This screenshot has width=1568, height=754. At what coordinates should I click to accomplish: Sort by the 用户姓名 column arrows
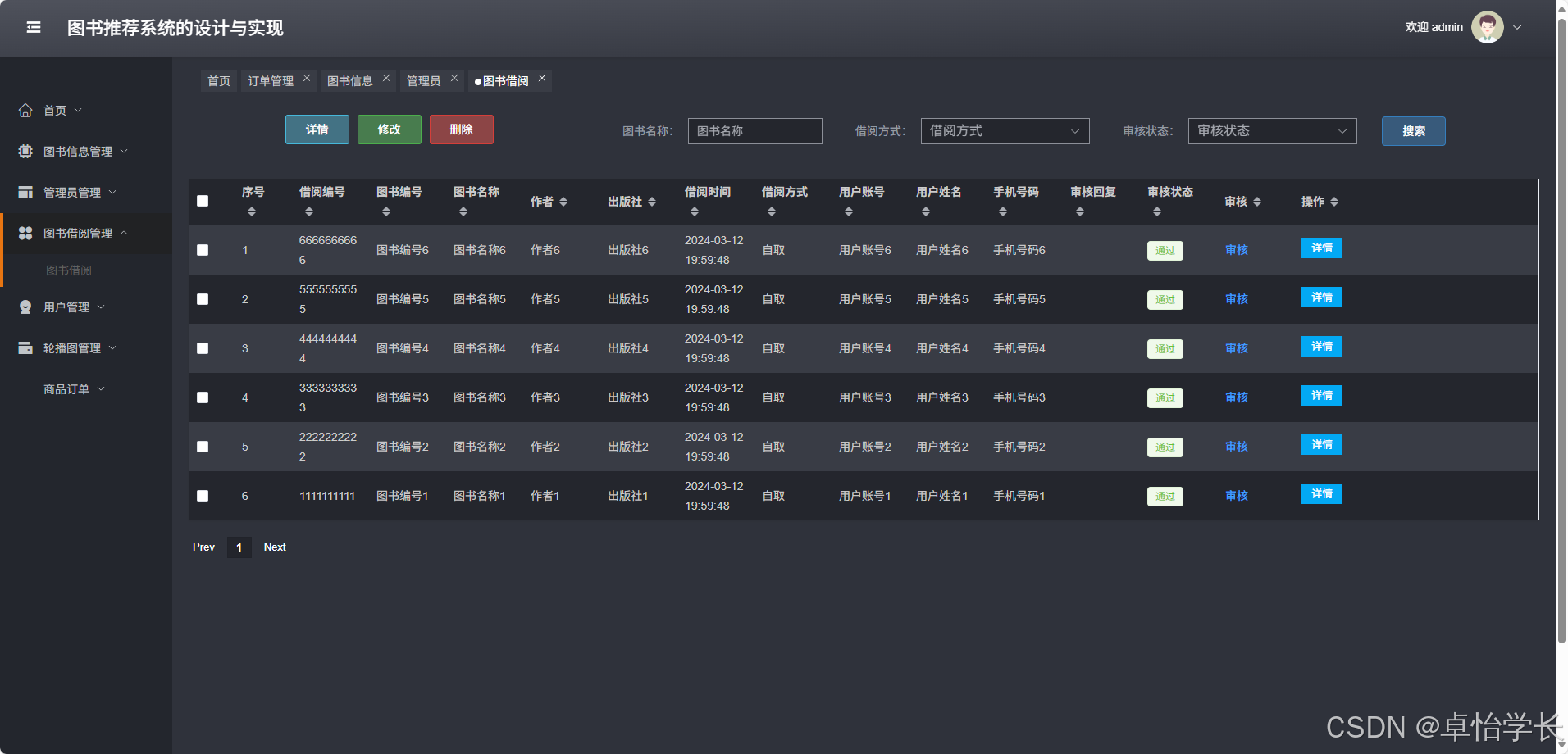[x=926, y=211]
